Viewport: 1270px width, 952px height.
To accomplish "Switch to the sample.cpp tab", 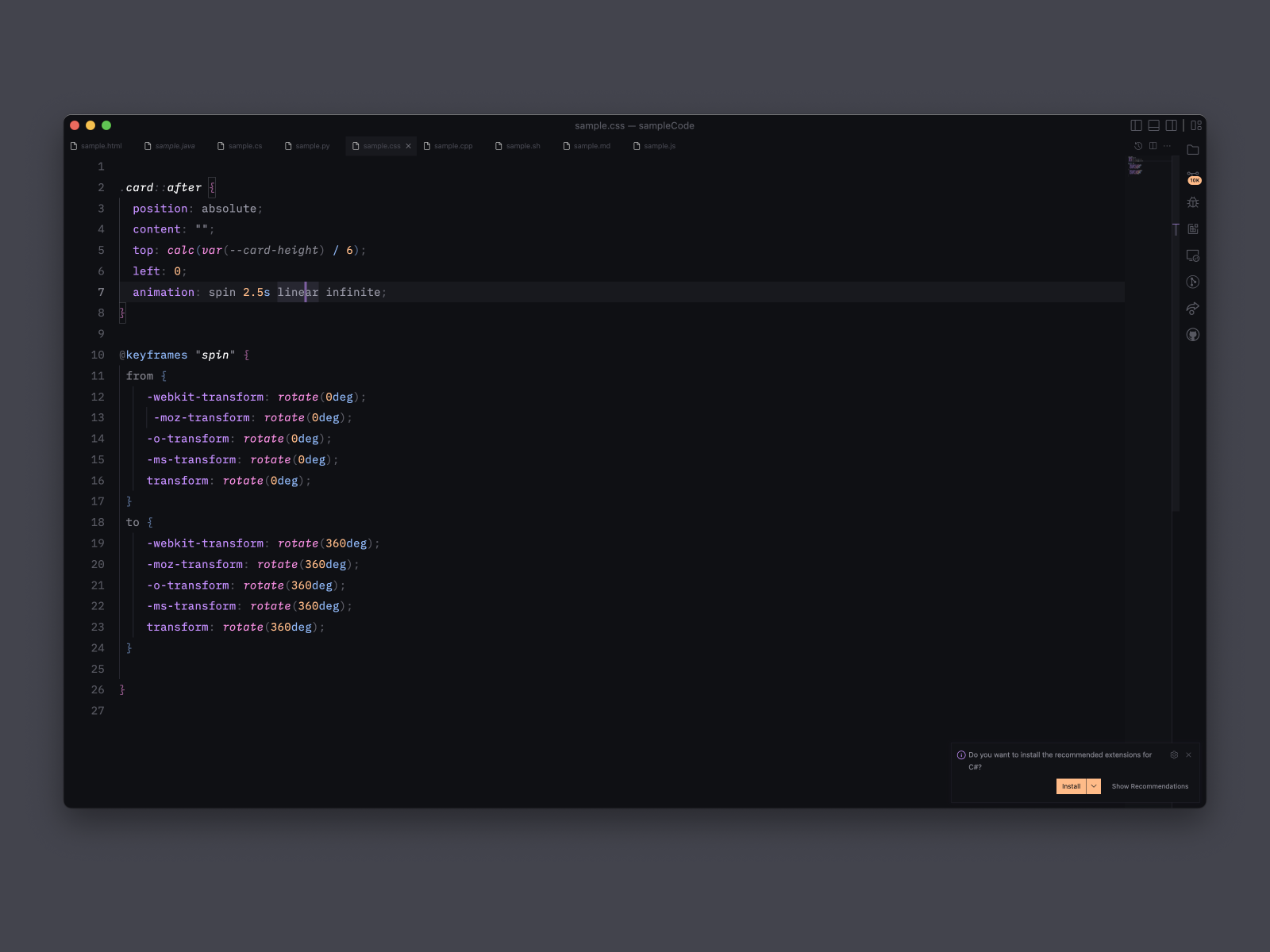I will (448, 146).
